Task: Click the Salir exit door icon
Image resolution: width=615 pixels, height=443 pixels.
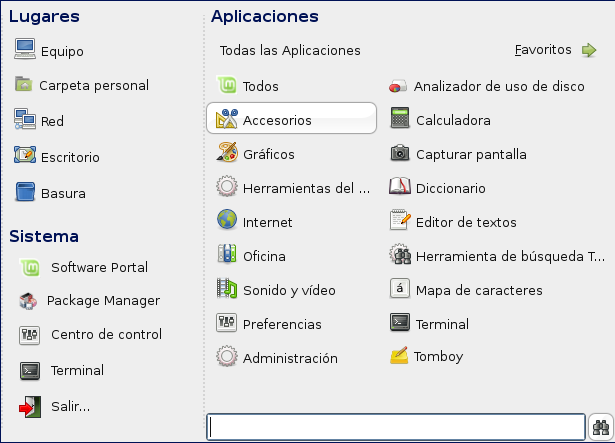Action: pyautogui.click(x=30, y=407)
